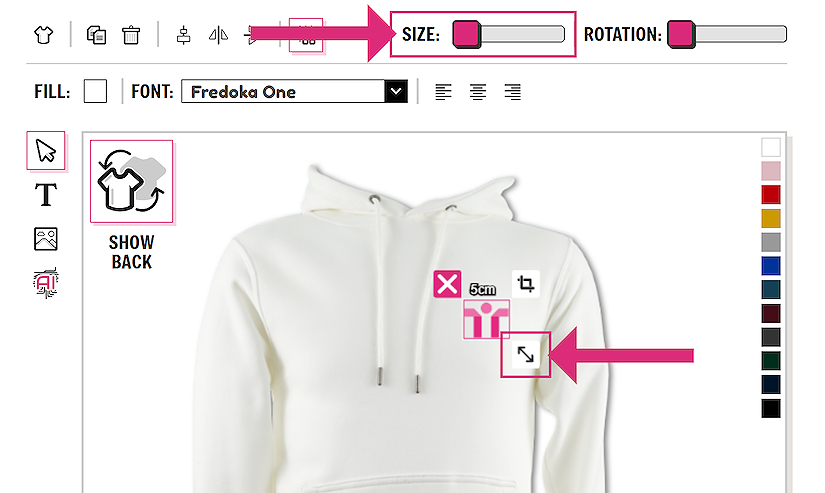Align text to the right

pos(512,92)
